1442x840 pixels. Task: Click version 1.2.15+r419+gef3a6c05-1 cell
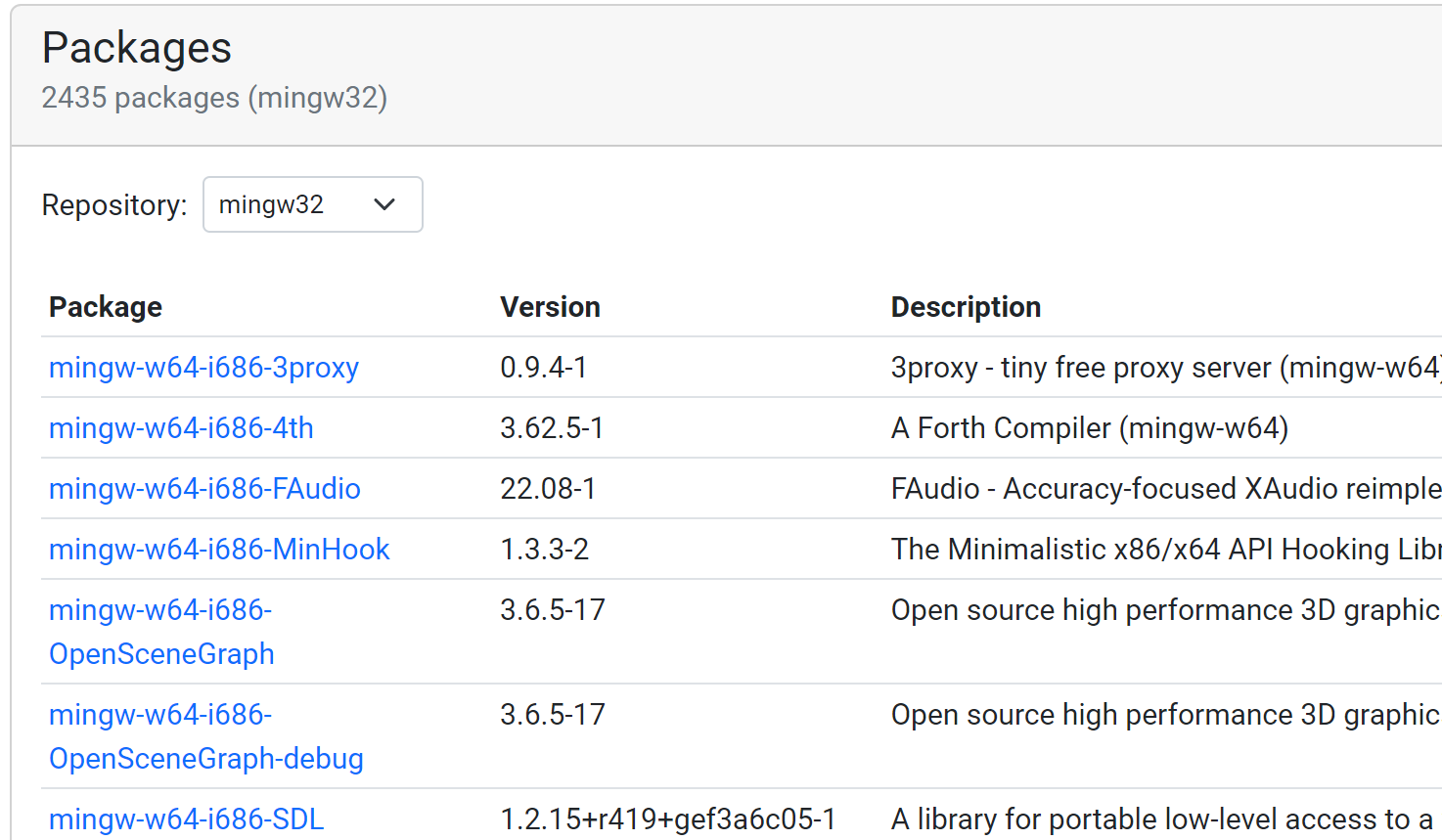tap(668, 819)
